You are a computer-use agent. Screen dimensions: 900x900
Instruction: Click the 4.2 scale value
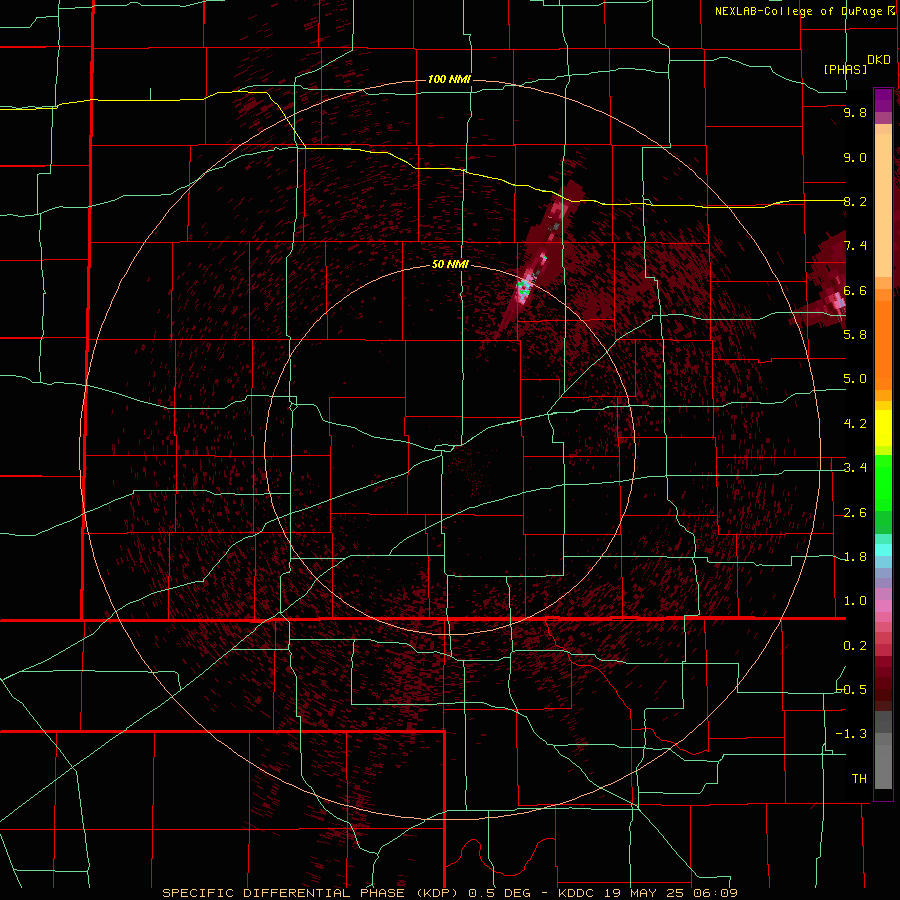[x=855, y=423]
